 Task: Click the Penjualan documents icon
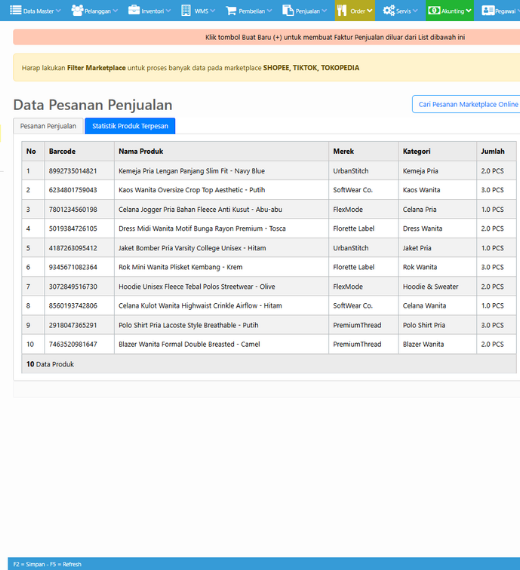[x=288, y=10]
